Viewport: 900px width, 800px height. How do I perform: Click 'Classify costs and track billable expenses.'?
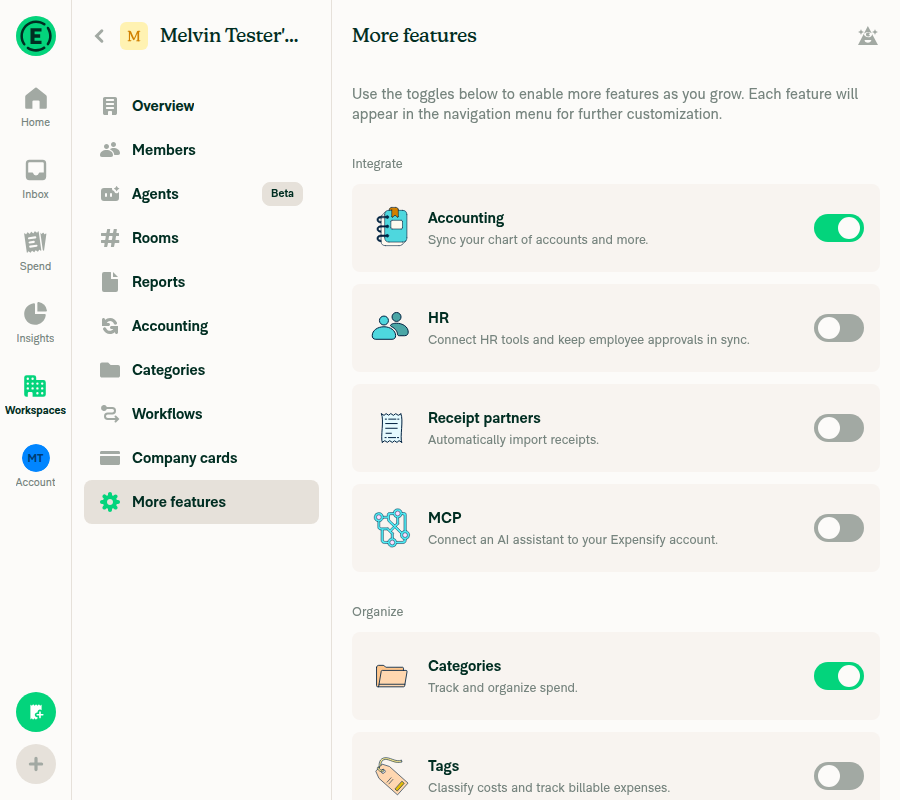(x=549, y=788)
